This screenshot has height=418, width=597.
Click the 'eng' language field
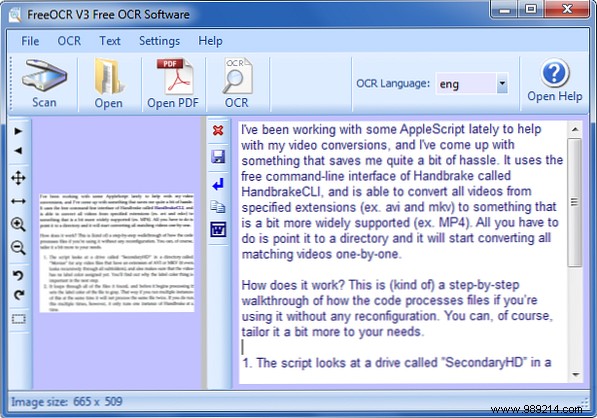tap(466, 83)
